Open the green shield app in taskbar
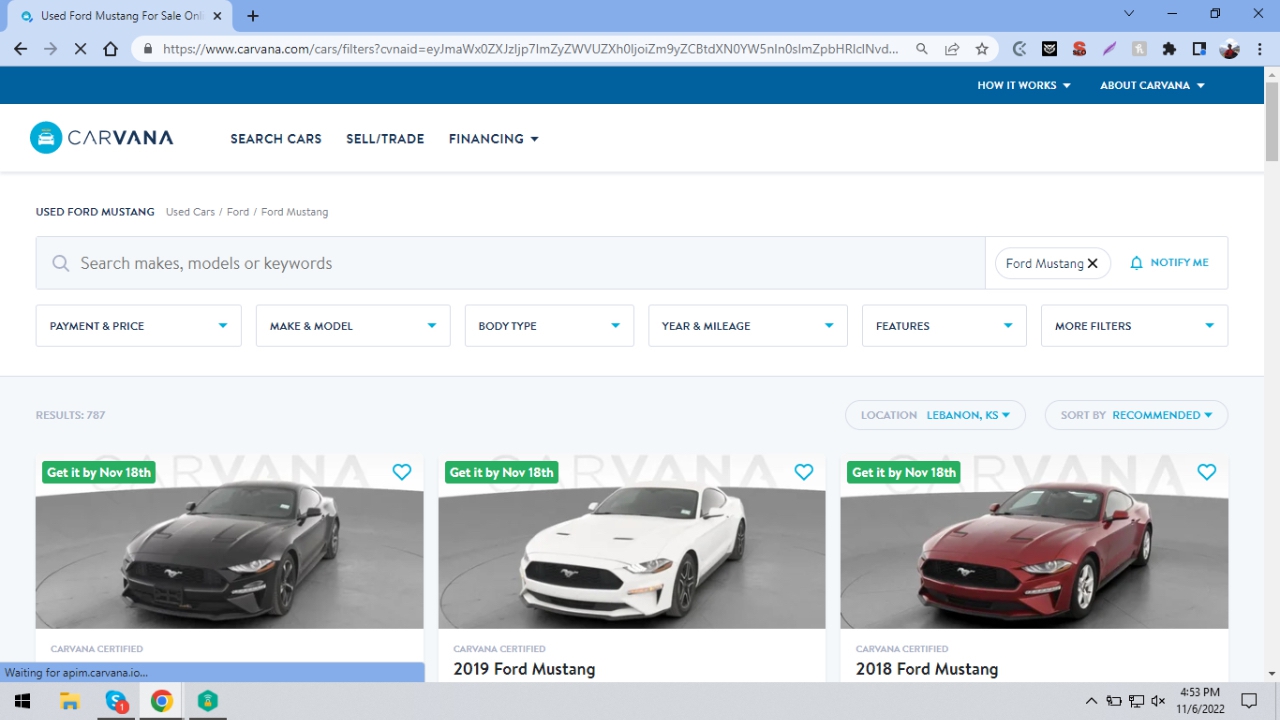This screenshot has width=1280, height=720. [x=208, y=701]
